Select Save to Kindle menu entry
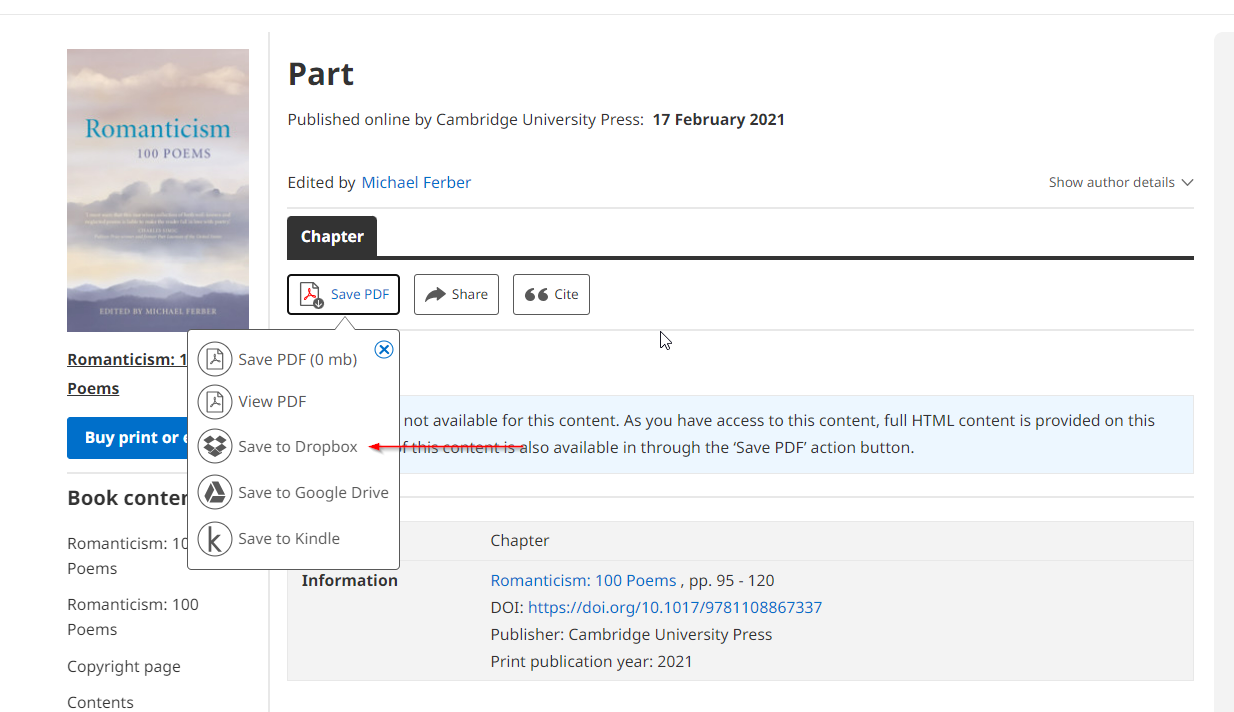This screenshot has width=1234, height=712. [x=289, y=539]
